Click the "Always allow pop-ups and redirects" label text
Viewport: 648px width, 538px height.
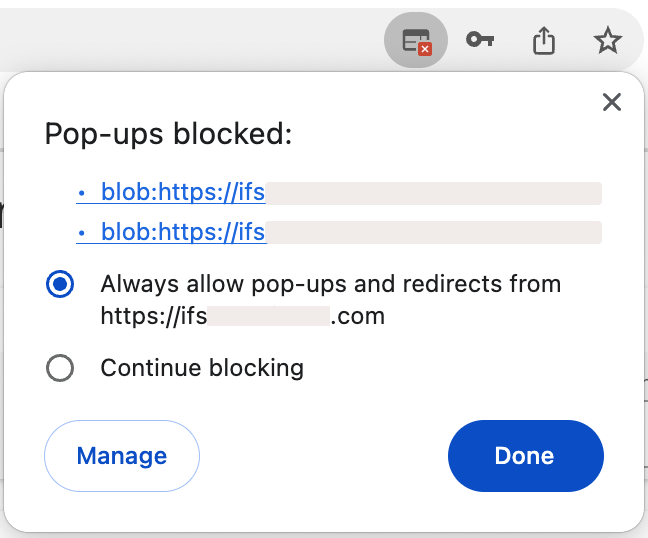(330, 284)
